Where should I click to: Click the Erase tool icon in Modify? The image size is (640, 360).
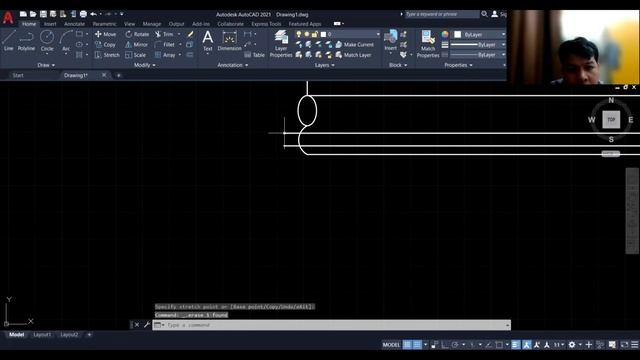190,34
